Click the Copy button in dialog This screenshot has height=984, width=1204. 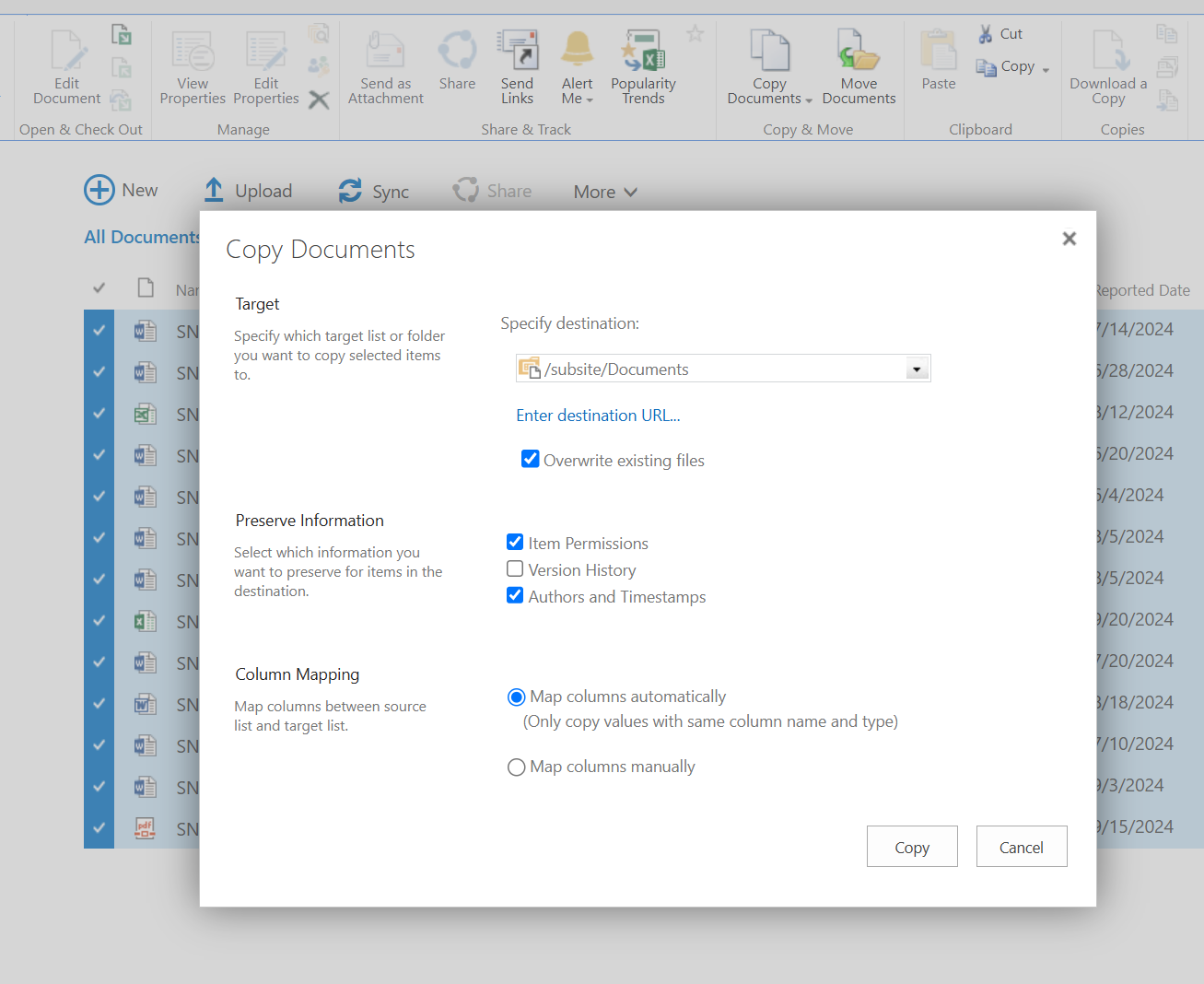point(912,847)
